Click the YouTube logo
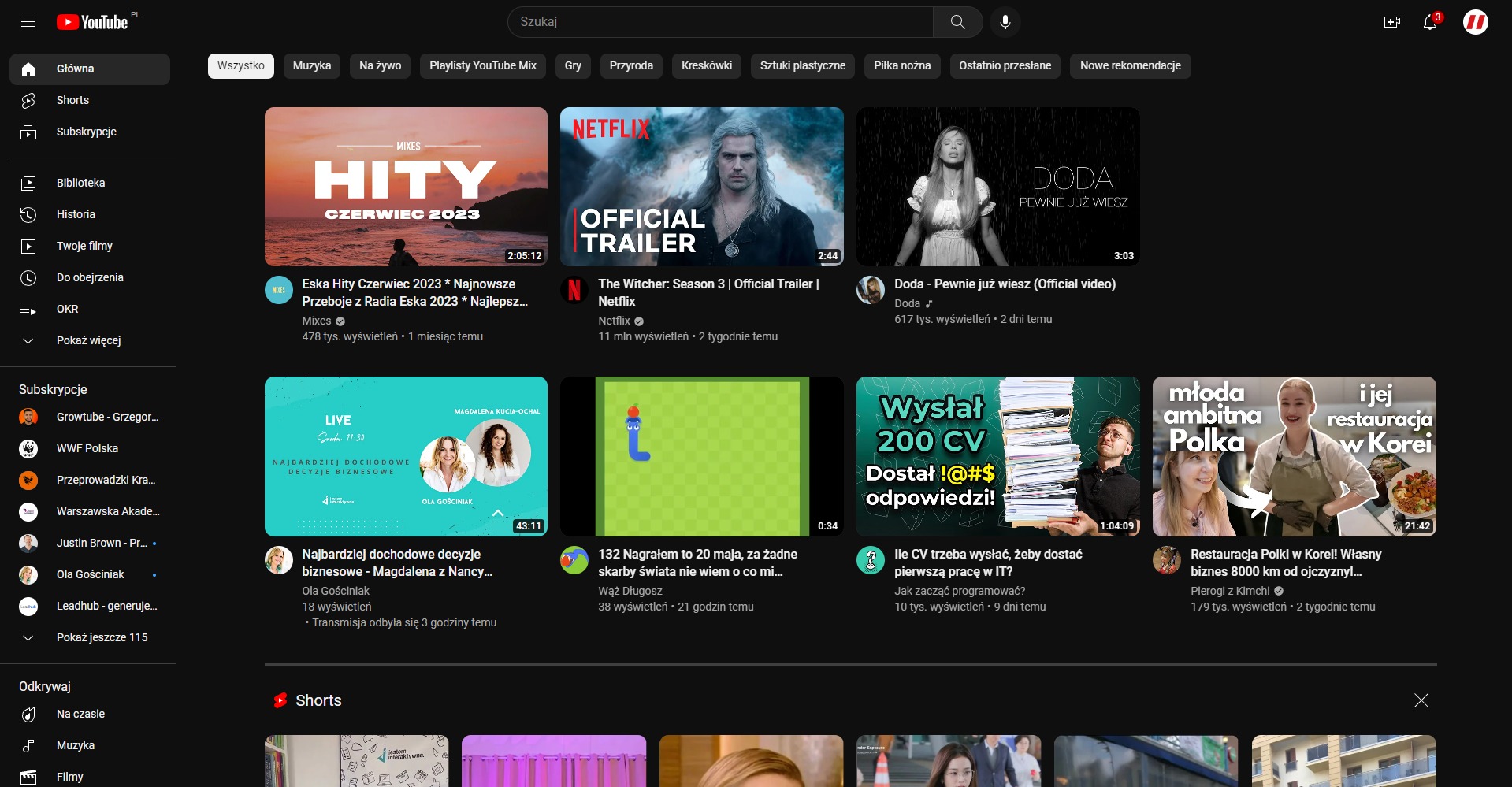 pyautogui.click(x=92, y=22)
